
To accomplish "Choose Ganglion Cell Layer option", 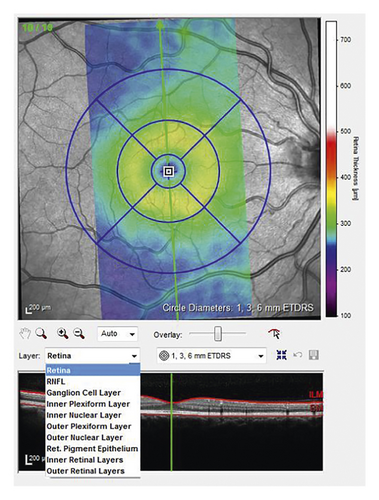I will click(93, 393).
